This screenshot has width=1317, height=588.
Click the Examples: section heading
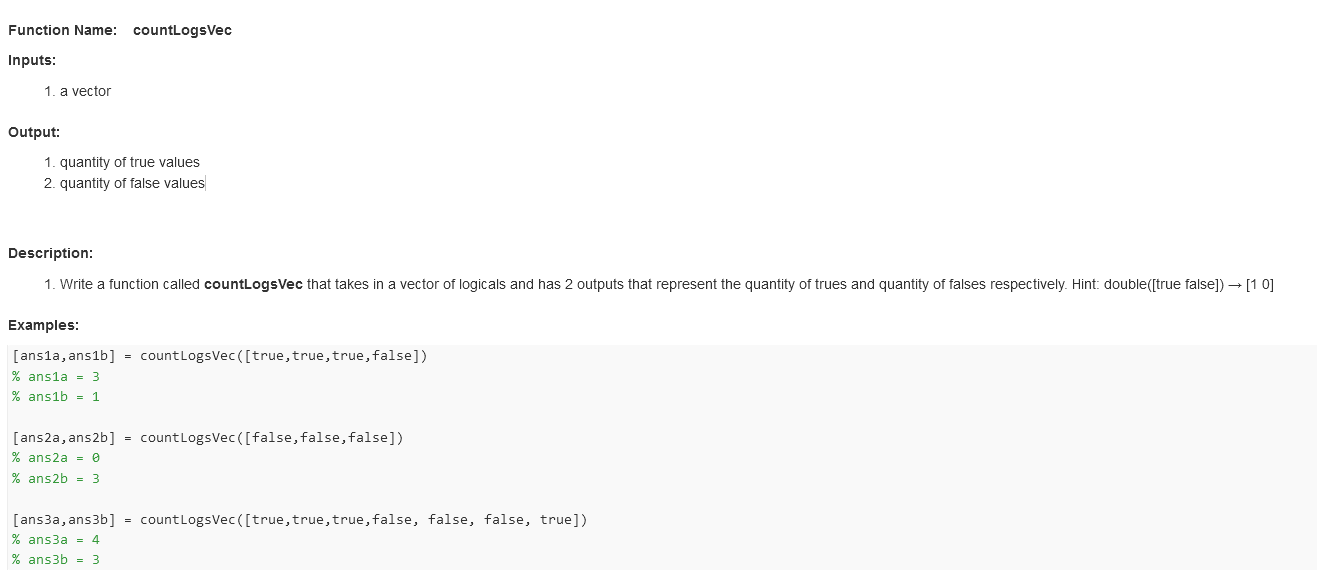tap(43, 325)
